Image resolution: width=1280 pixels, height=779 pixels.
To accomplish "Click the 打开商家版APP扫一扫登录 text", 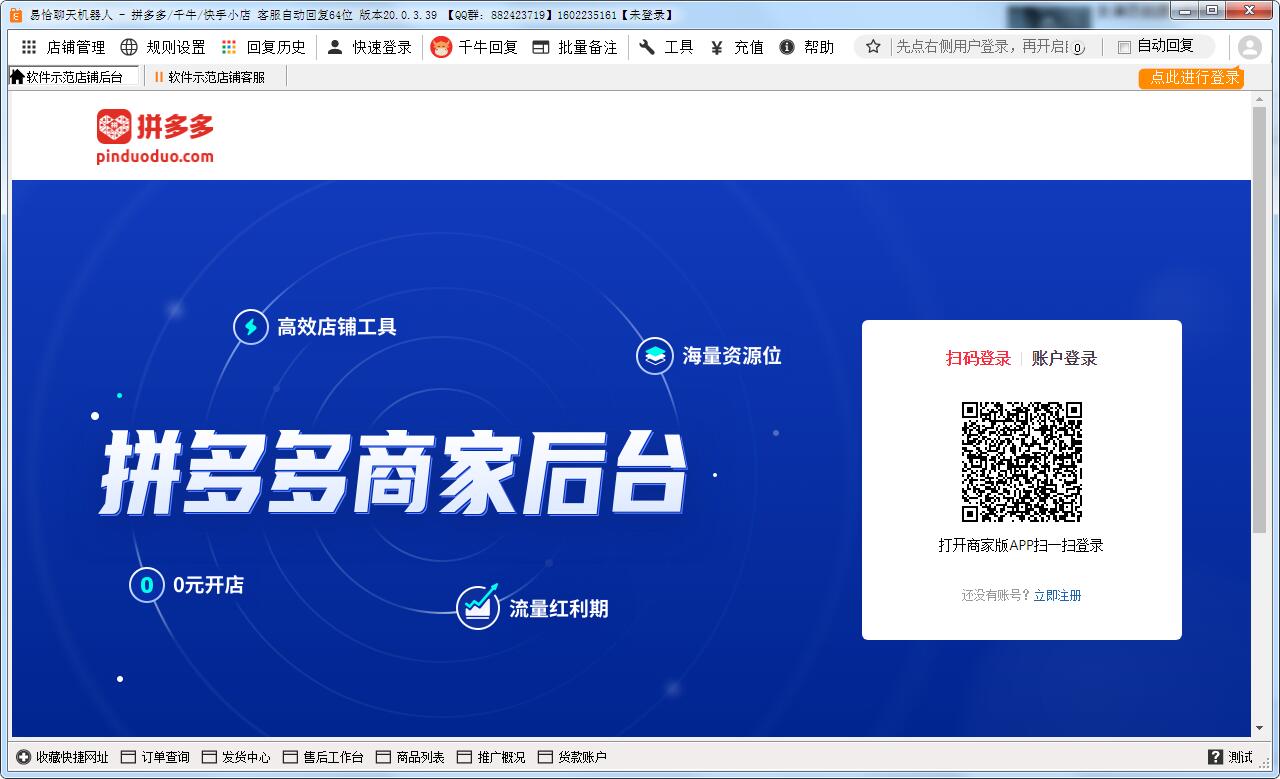I will [x=1021, y=545].
